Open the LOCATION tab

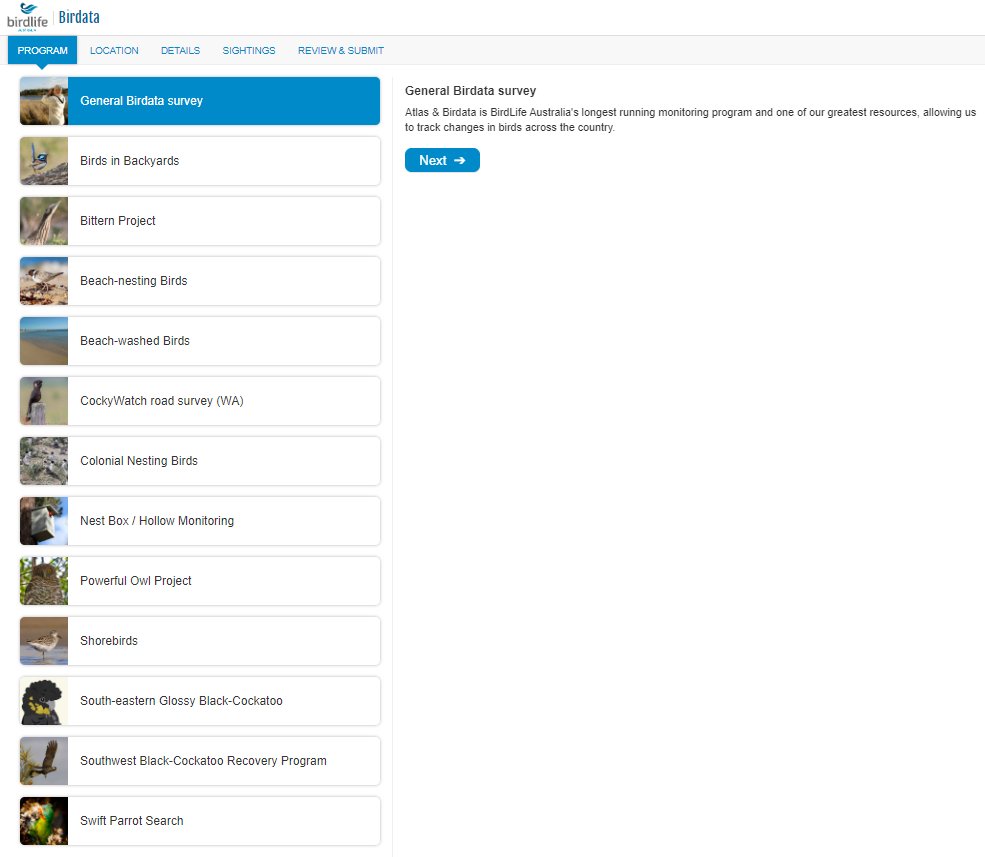114,50
